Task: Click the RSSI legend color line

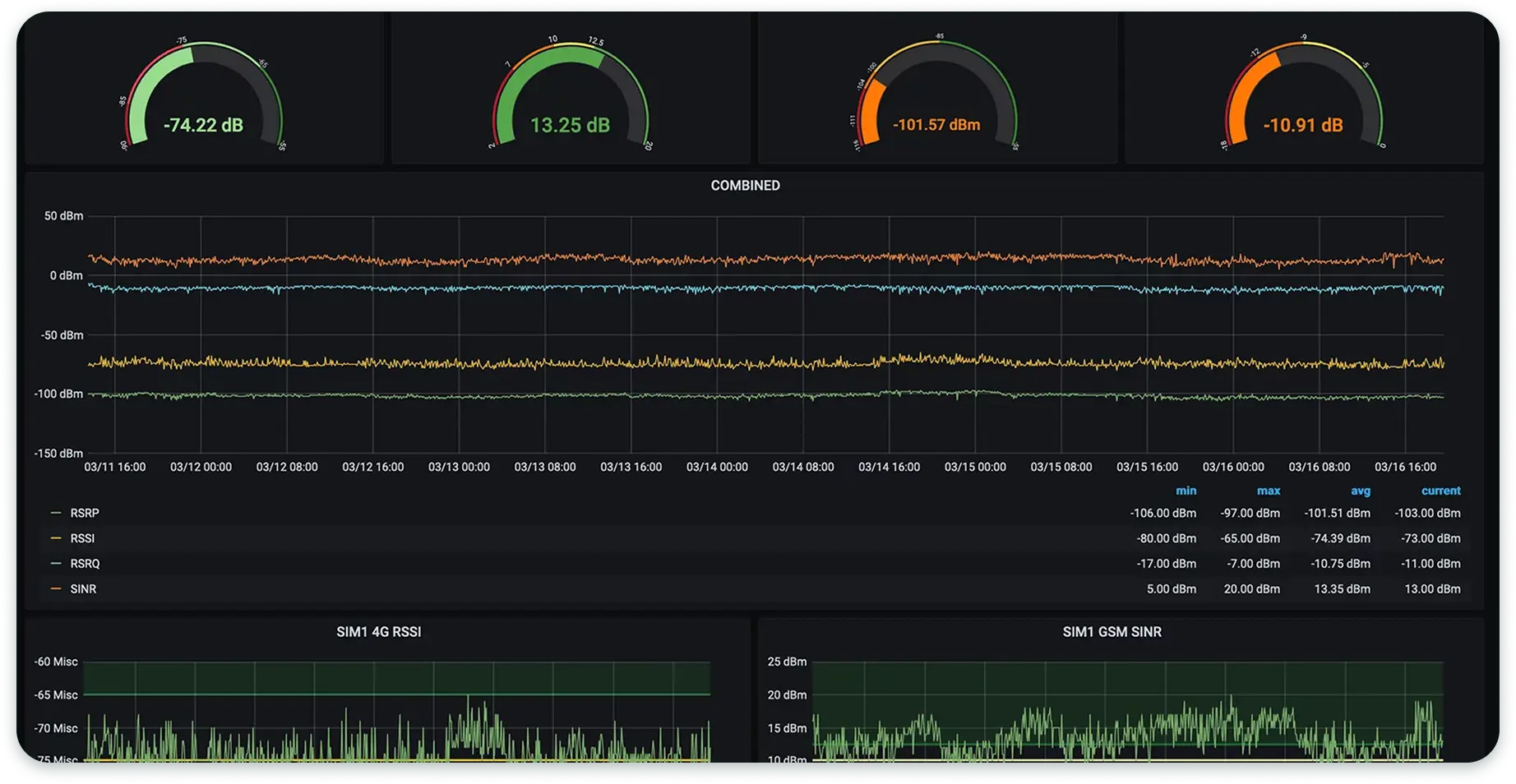Action: 56,538
